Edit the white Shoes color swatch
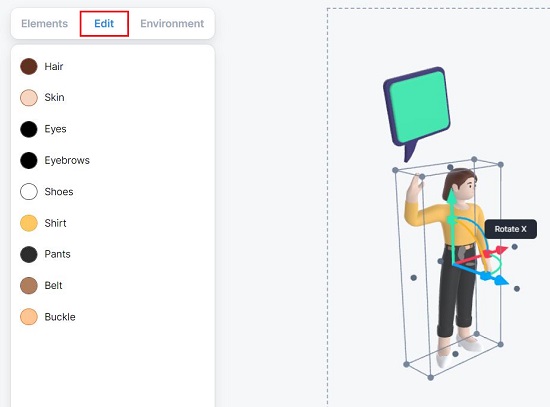This screenshot has width=550, height=407. (x=29, y=192)
